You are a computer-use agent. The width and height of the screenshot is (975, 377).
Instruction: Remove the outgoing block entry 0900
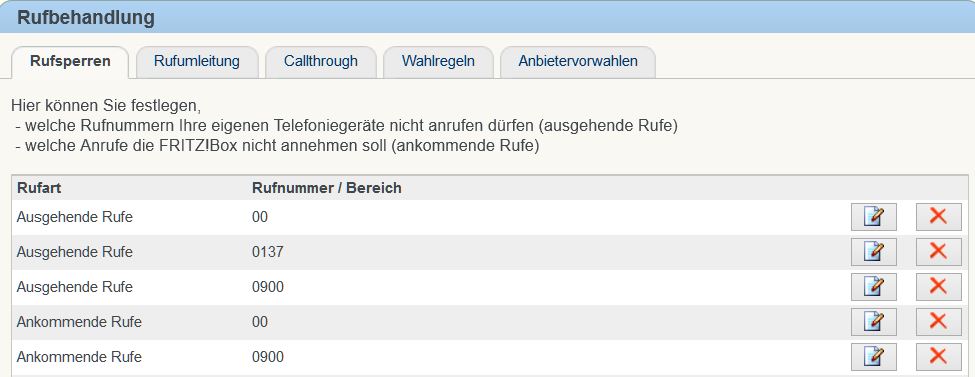click(938, 287)
